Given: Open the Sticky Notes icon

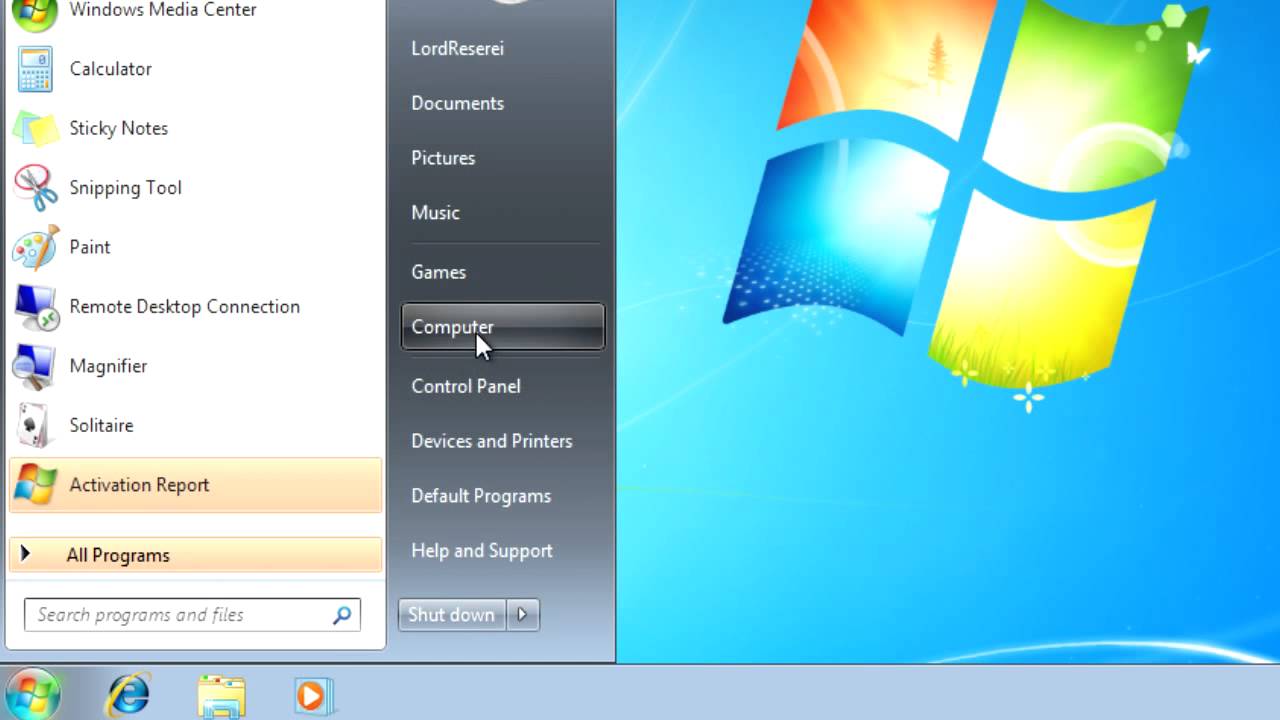Looking at the screenshot, I should coord(35,128).
